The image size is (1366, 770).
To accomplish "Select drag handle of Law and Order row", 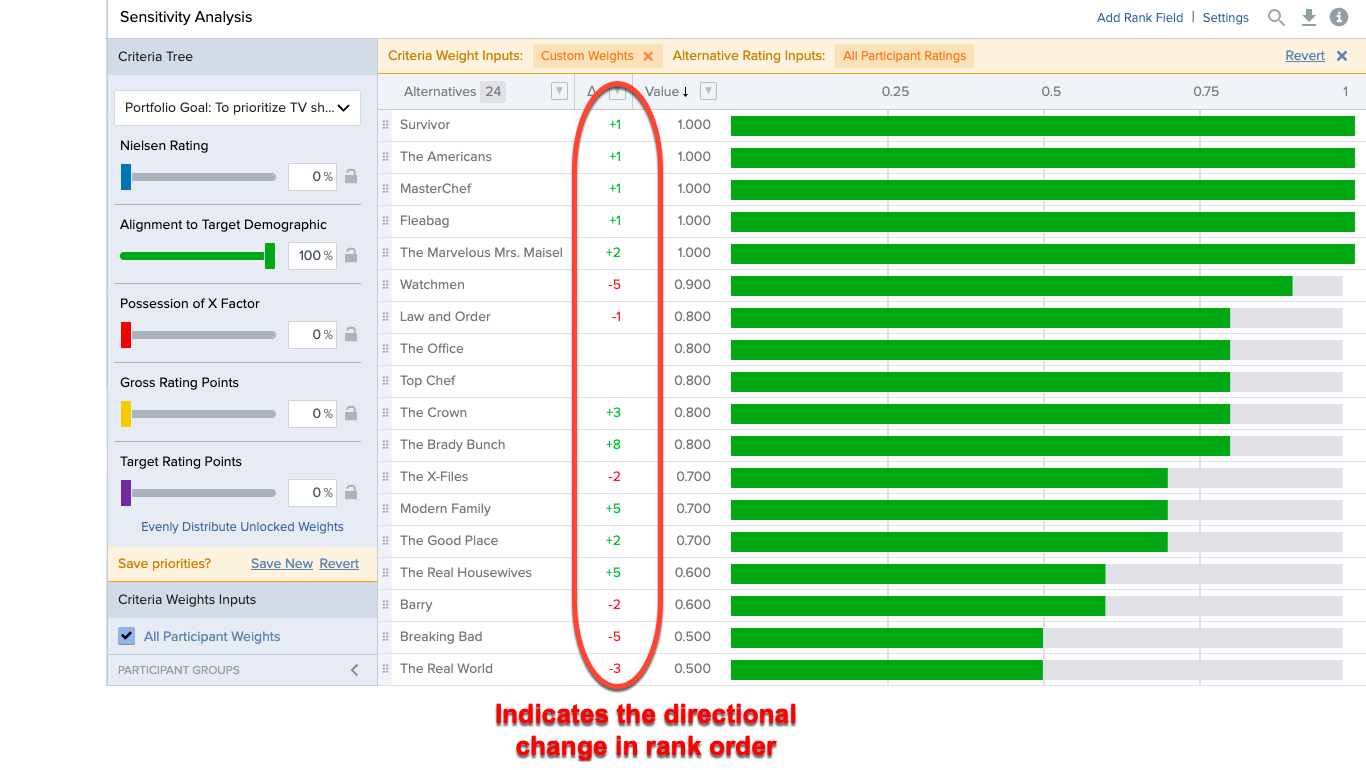I will (386, 317).
